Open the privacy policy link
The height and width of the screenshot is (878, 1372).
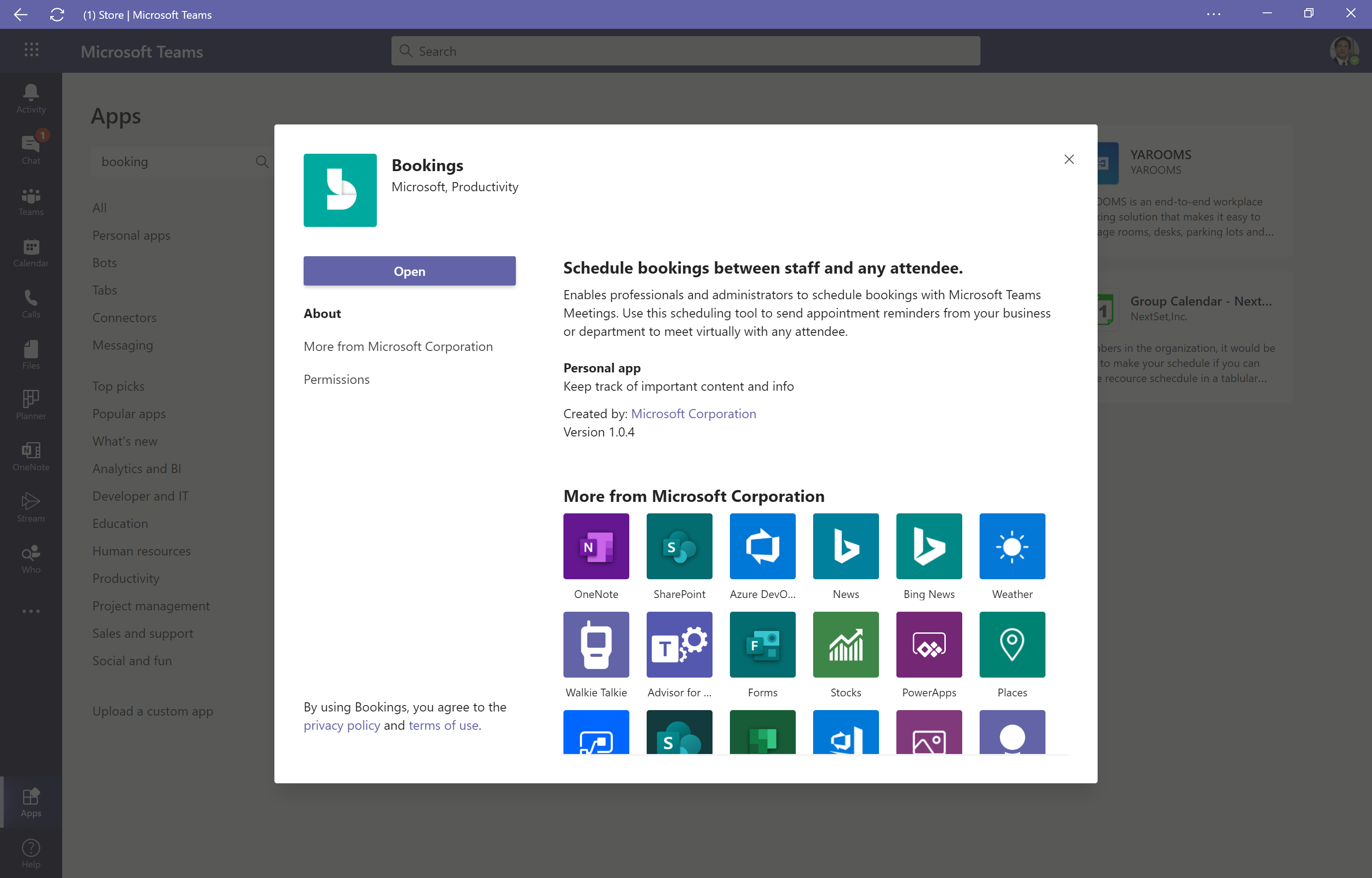click(341, 725)
